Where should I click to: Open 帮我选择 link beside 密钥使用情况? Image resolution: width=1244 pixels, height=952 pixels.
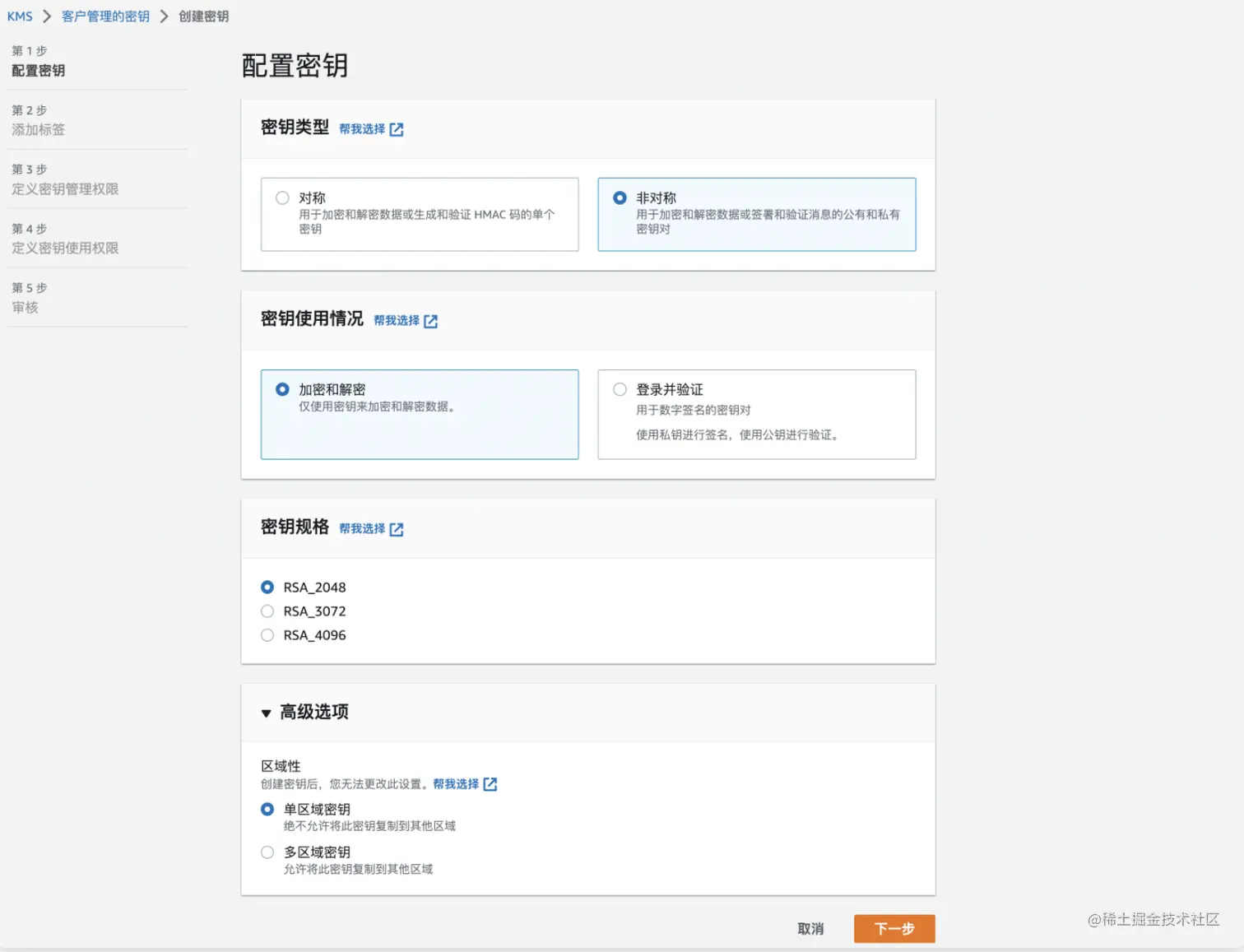(x=397, y=321)
